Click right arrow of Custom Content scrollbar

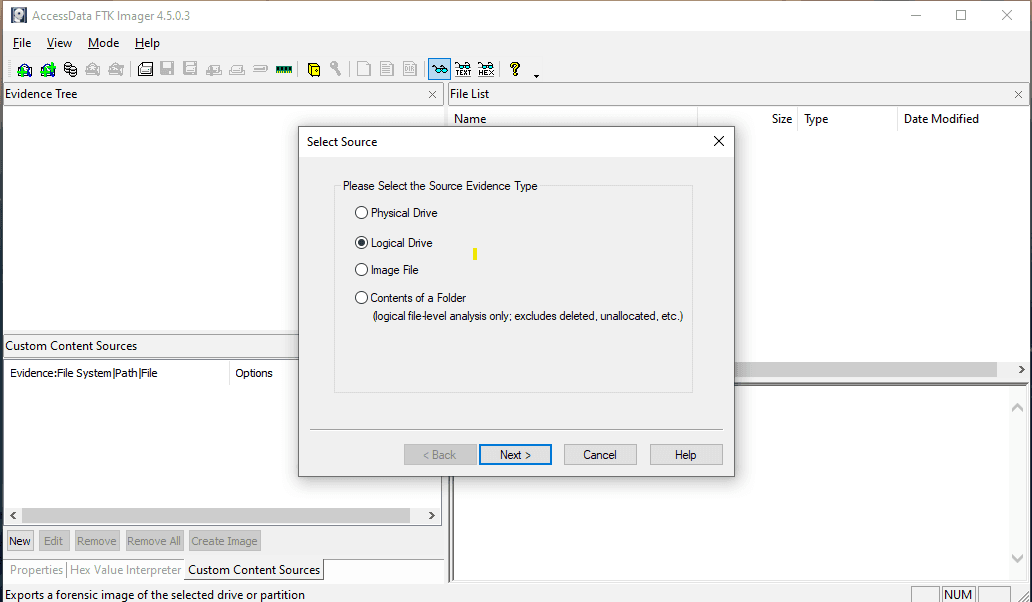click(432, 515)
